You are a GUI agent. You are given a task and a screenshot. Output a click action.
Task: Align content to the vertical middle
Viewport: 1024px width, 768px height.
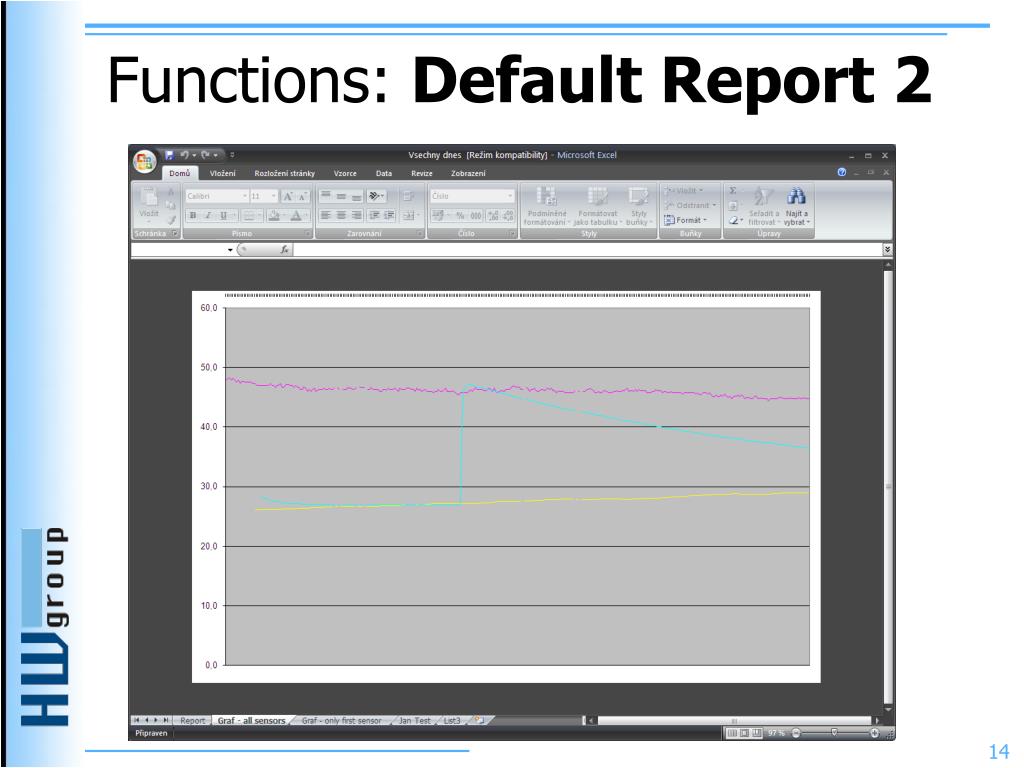coord(341,196)
